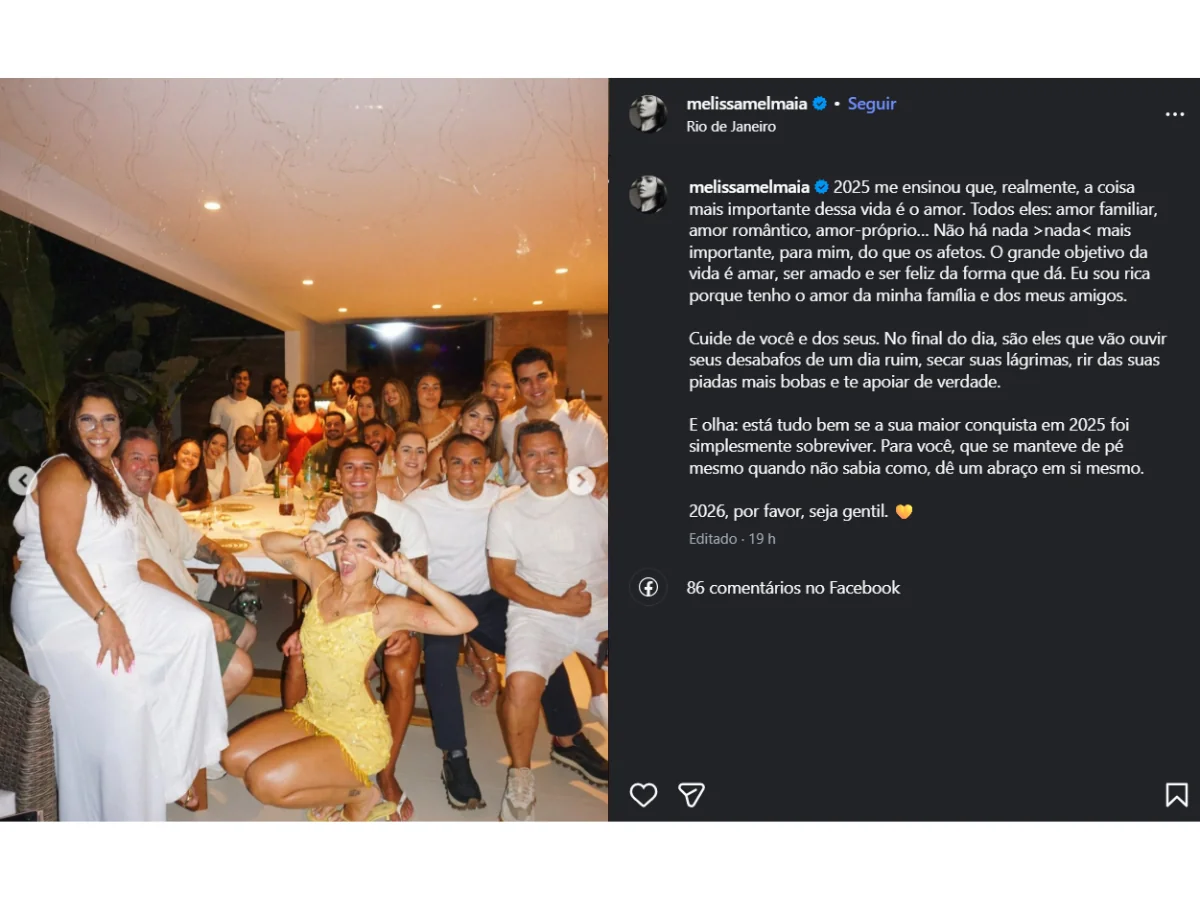The width and height of the screenshot is (1200, 900).
Task: Click the verified badge next to header username
Action: pos(820,103)
